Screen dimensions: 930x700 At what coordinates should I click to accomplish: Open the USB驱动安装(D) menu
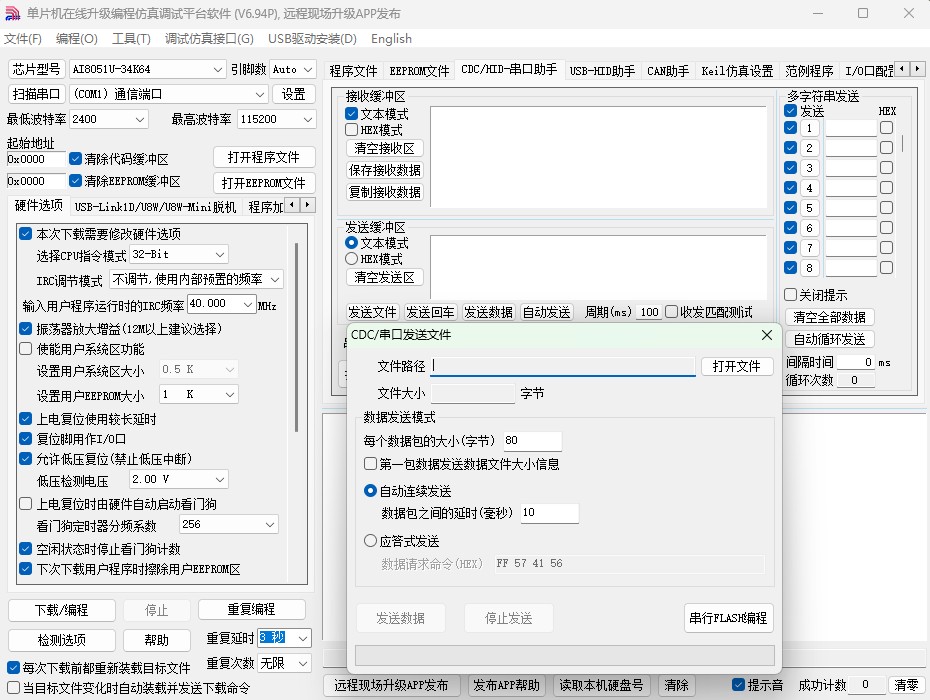pos(312,39)
